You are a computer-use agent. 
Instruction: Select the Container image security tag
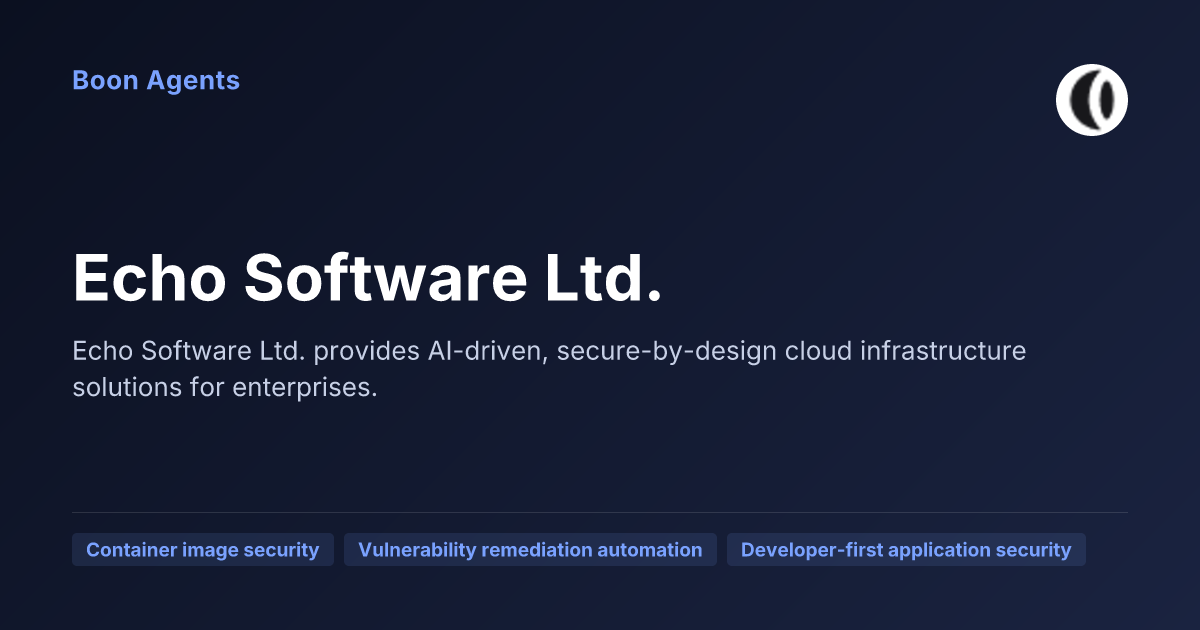click(203, 550)
